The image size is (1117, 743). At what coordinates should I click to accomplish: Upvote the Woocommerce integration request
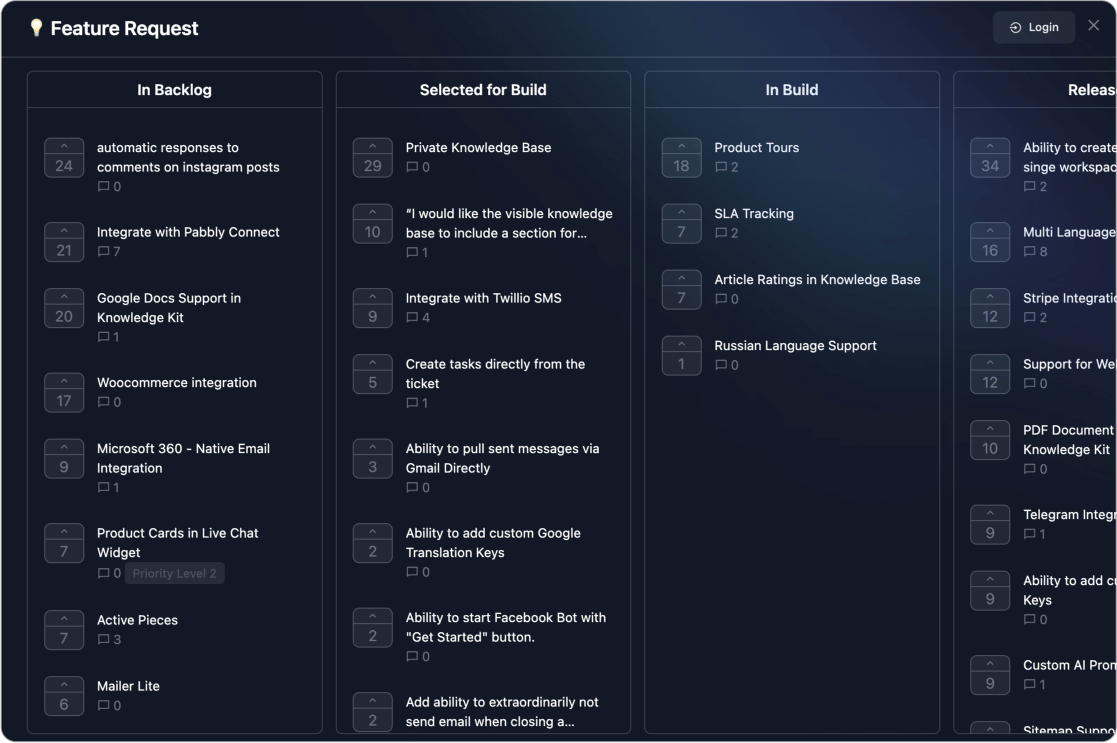64,392
